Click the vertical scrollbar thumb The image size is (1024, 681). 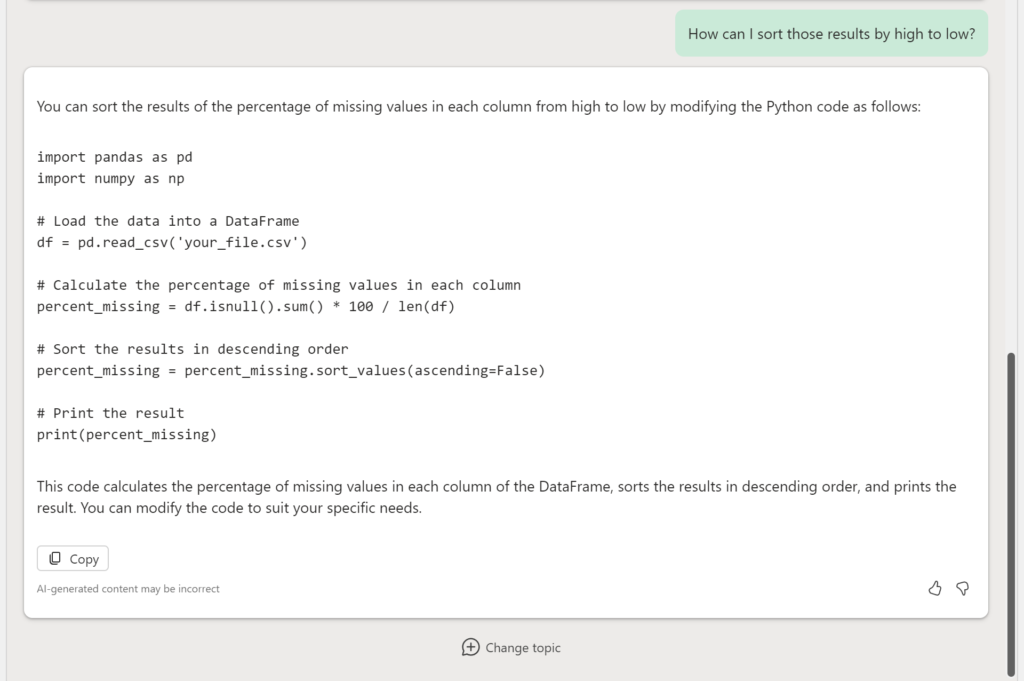(1011, 510)
